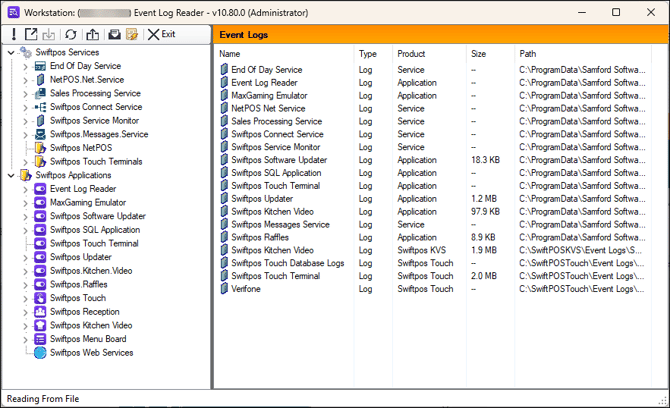The image size is (670, 408).
Task: Click the gears icon beside Swiftpos Services
Action: coord(26,53)
